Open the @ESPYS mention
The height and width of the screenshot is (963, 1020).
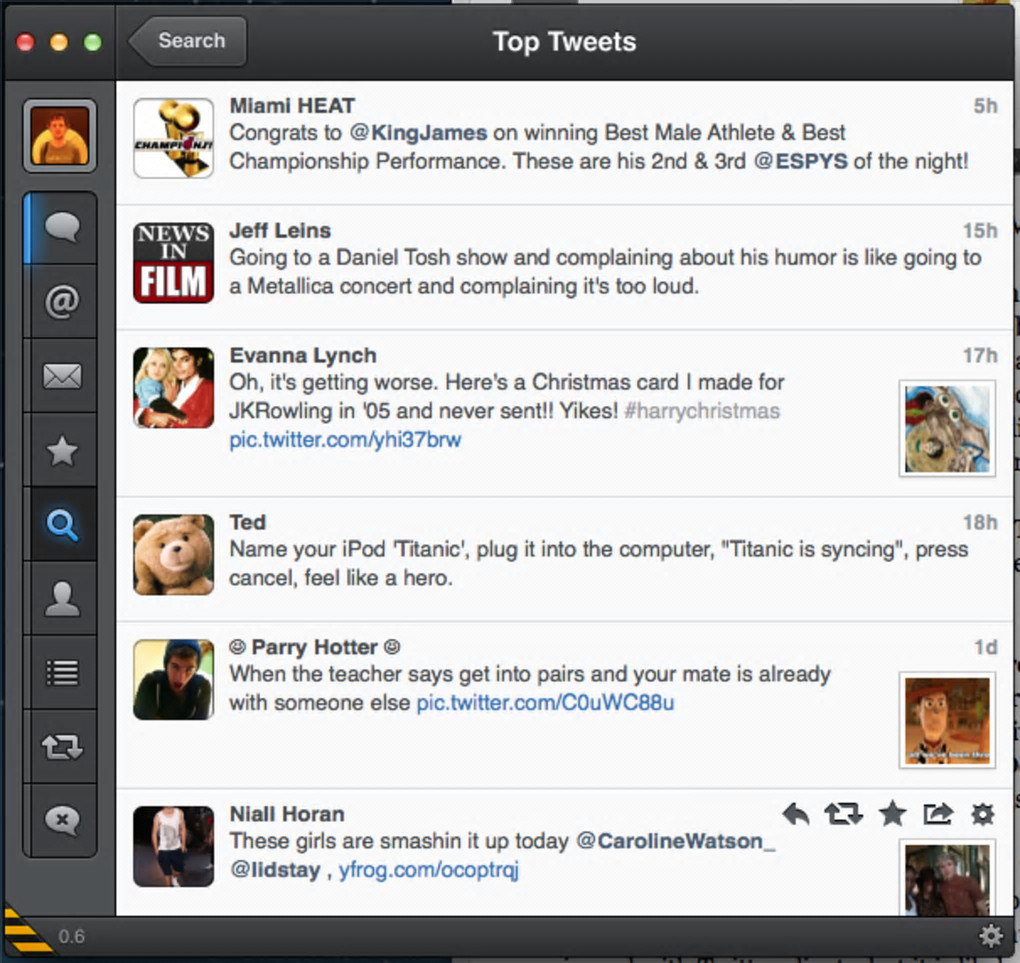[800, 161]
